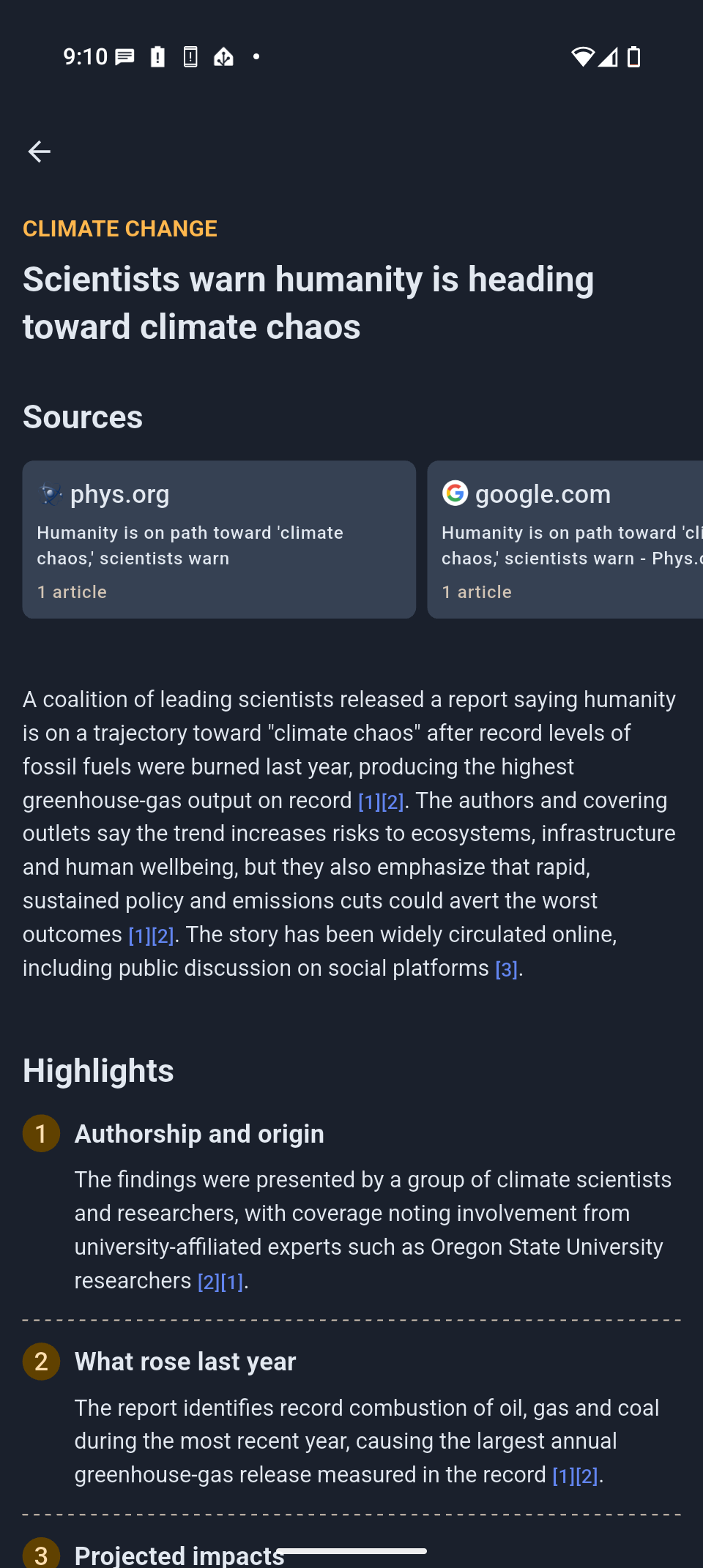Open the phys.org source card
This screenshot has height=1568, width=703.
pos(219,540)
